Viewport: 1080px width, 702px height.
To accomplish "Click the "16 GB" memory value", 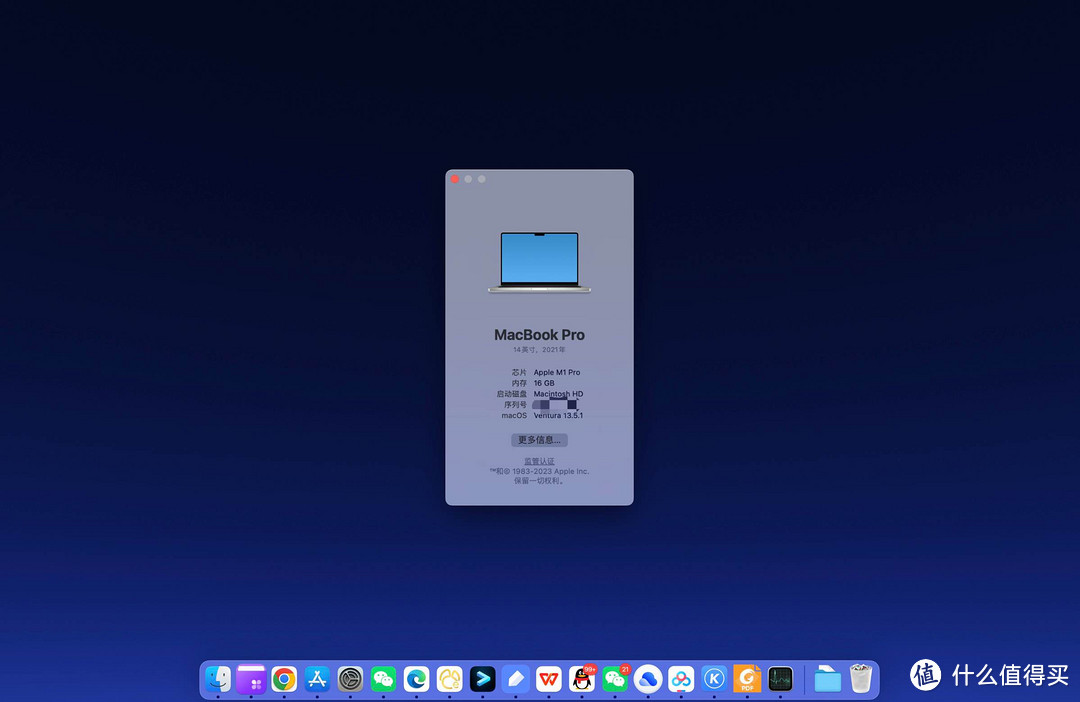I will tap(544, 383).
